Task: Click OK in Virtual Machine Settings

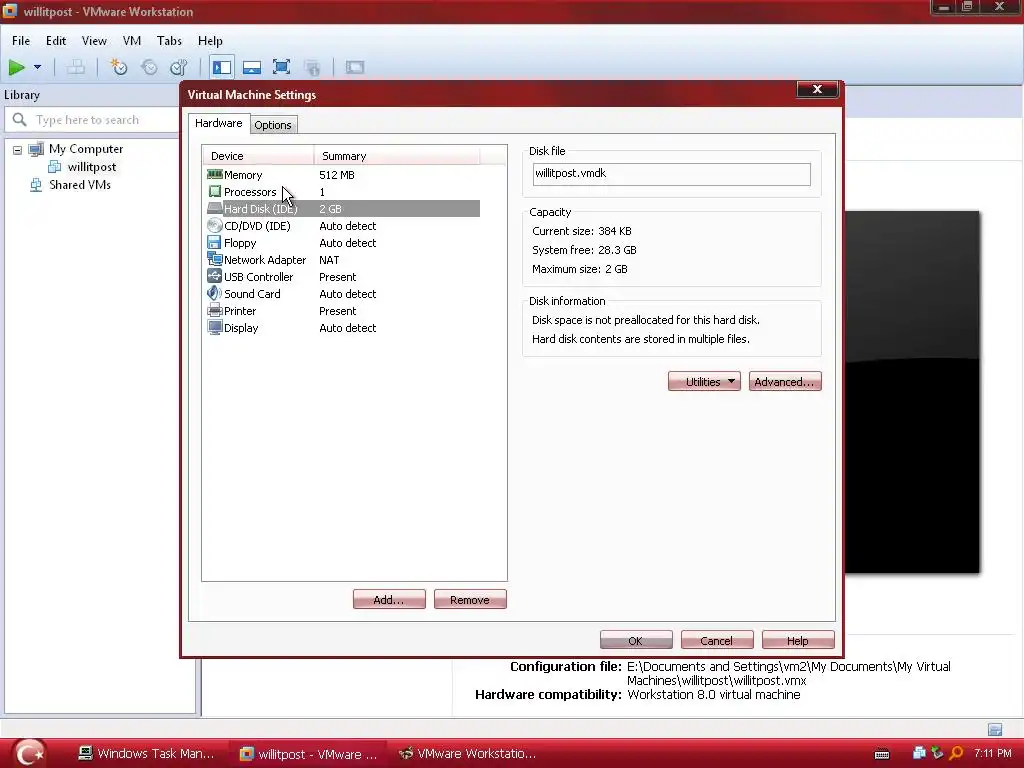Action: [636, 641]
